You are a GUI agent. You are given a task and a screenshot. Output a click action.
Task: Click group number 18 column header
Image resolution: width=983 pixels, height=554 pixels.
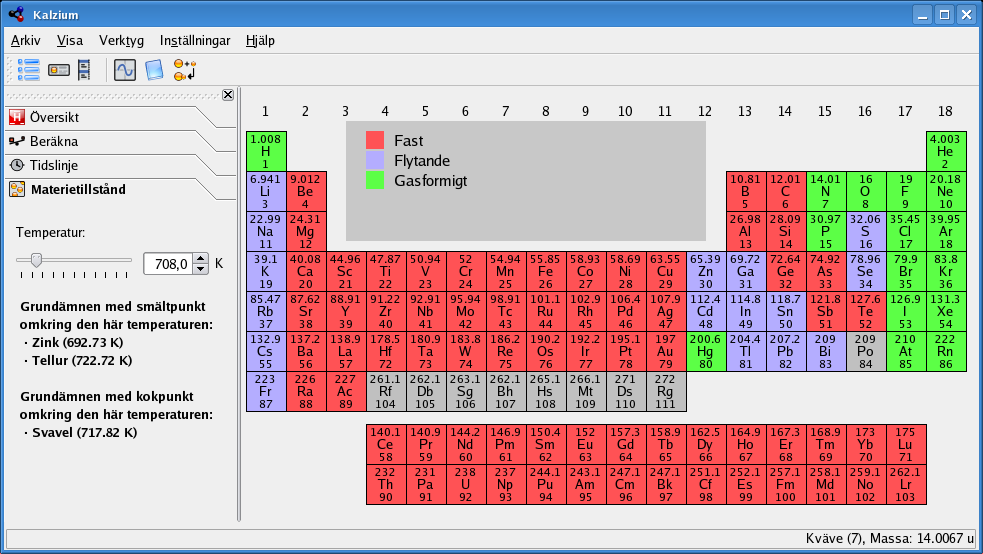coord(945,112)
